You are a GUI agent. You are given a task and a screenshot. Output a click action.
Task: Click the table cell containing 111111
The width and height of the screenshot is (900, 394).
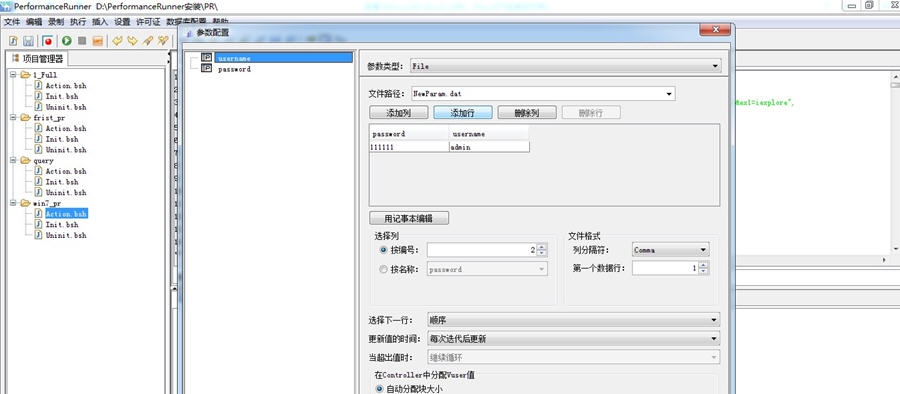[x=409, y=147]
